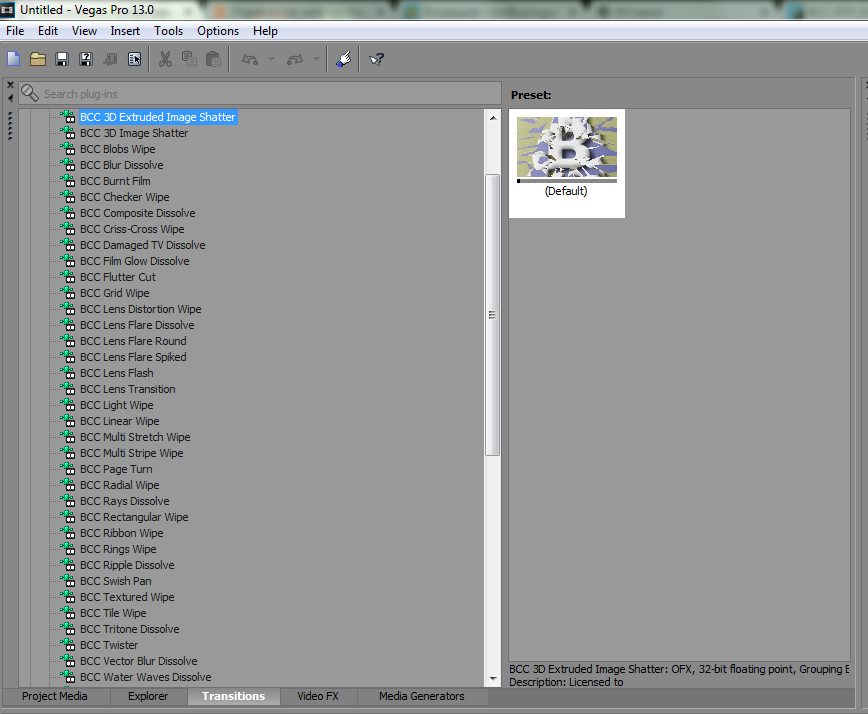Open the Tools menu

(x=168, y=31)
